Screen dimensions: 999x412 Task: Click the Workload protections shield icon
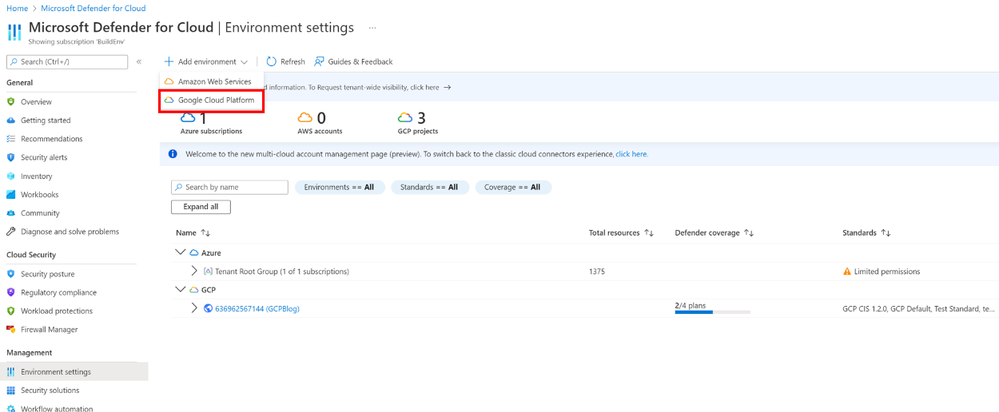[x=10, y=311]
